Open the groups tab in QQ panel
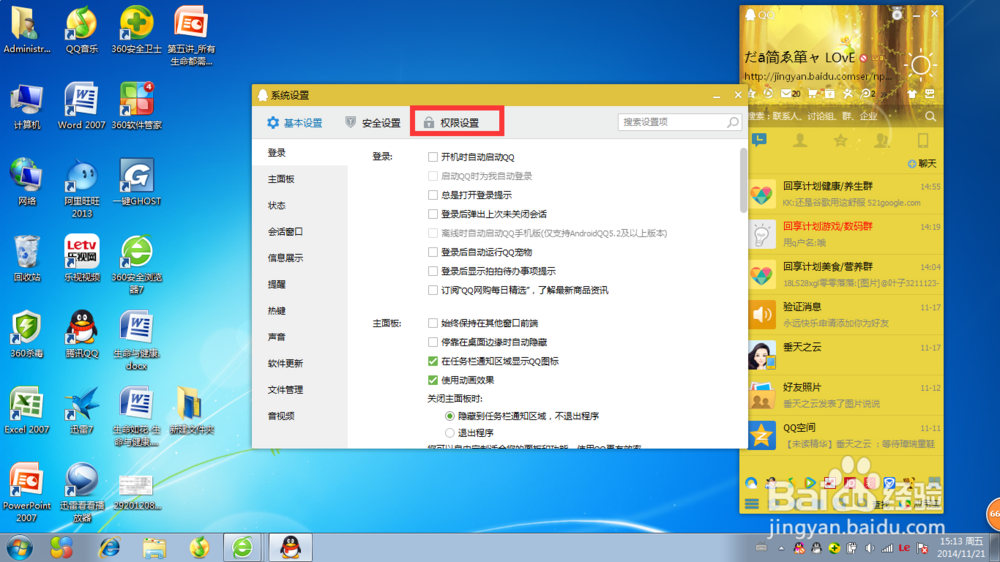 point(882,141)
